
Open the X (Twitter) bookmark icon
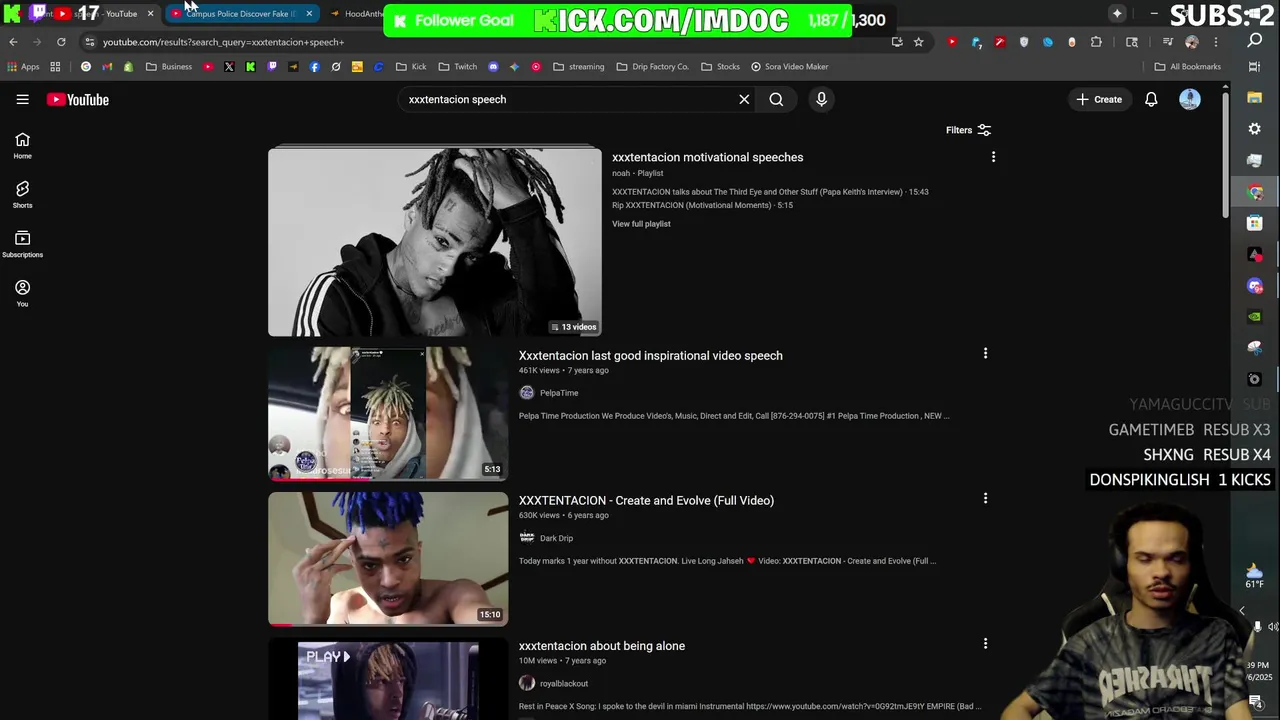[x=229, y=67]
